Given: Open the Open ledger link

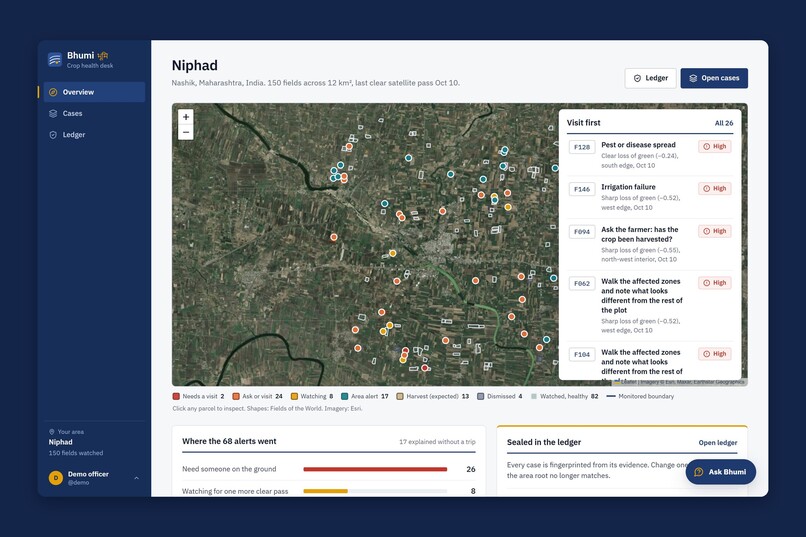Looking at the screenshot, I should coord(718,442).
